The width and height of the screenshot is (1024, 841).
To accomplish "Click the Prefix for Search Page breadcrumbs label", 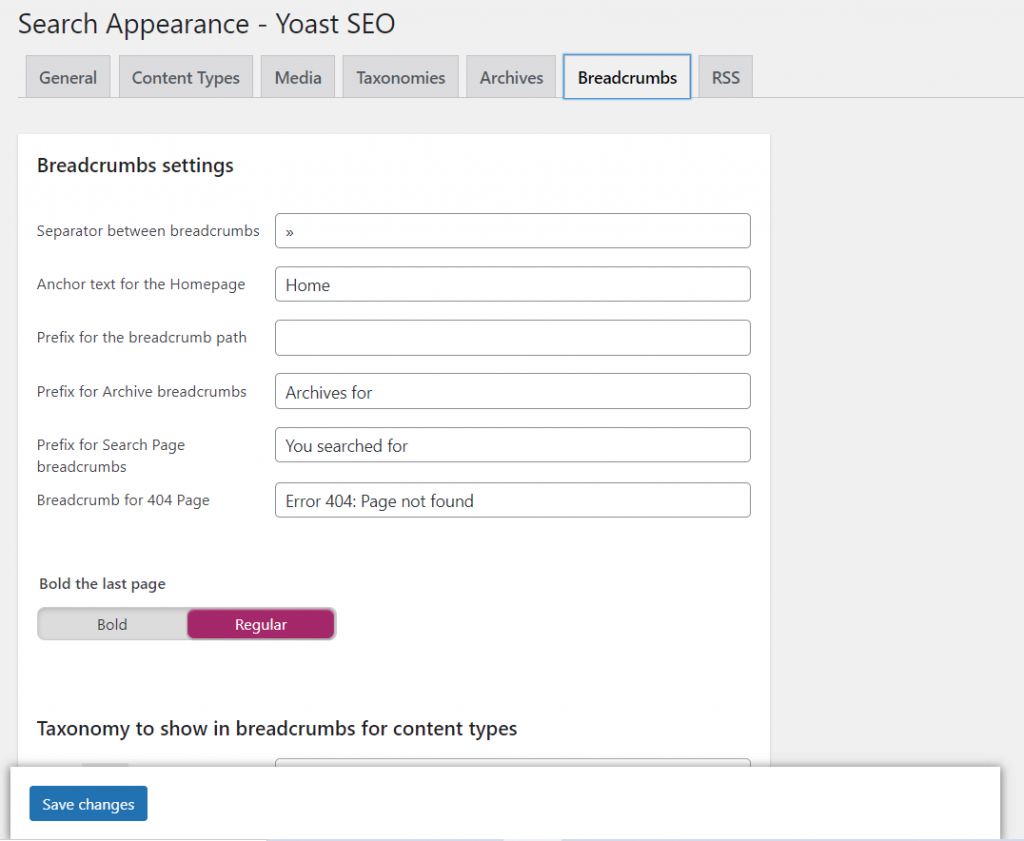I will pos(111,455).
